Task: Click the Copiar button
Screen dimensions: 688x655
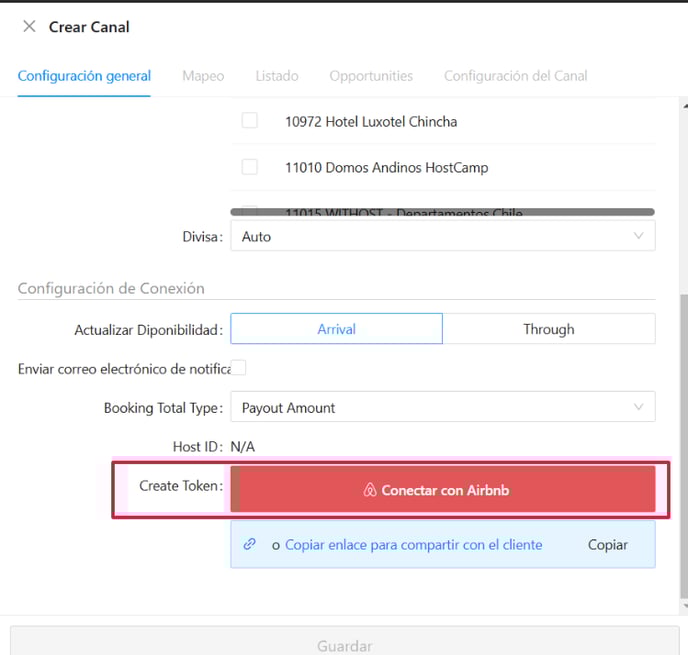Action: point(607,545)
